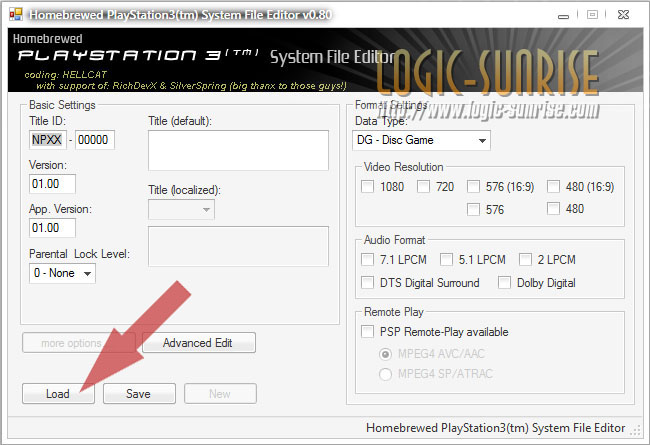650x445 pixels.
Task: Click the App. Version input field
Action: [52, 228]
